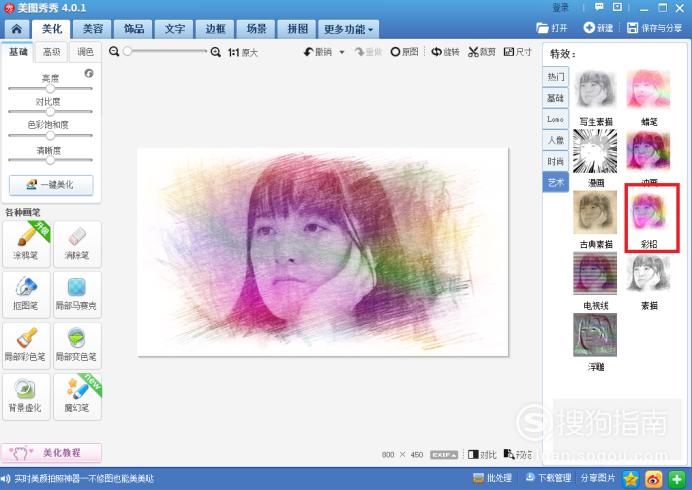Switch to the 饰品 tab
The width and height of the screenshot is (692, 490).
point(134,29)
